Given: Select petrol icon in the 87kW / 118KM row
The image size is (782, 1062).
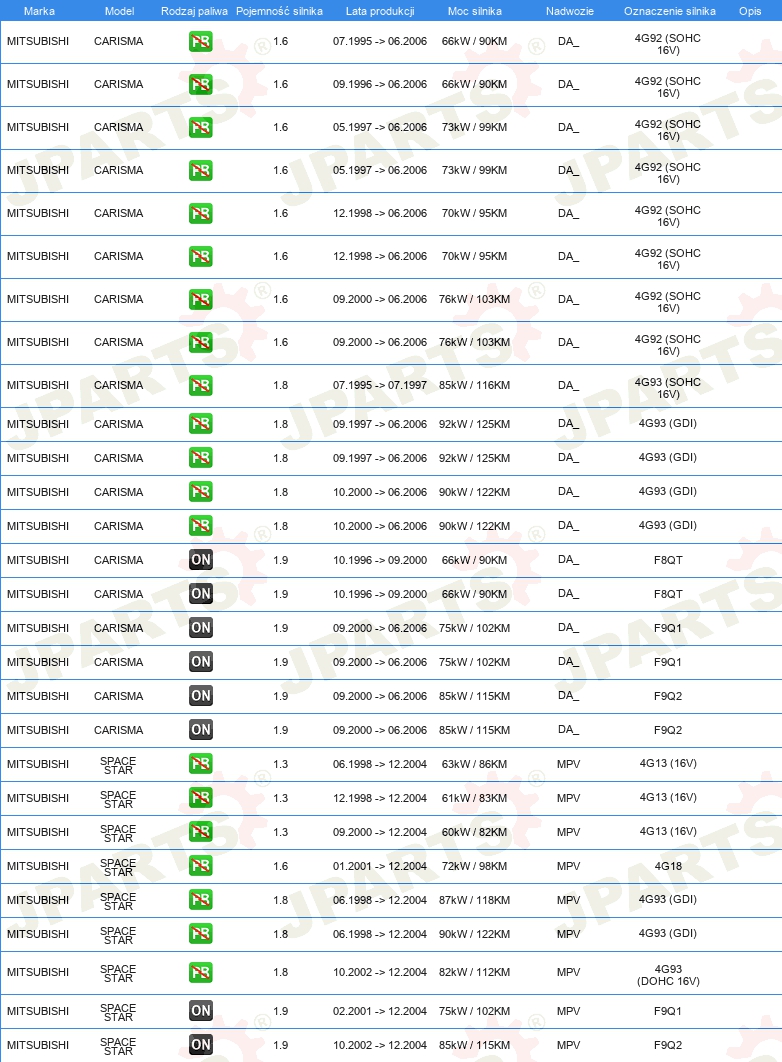Looking at the screenshot, I should click(200, 900).
